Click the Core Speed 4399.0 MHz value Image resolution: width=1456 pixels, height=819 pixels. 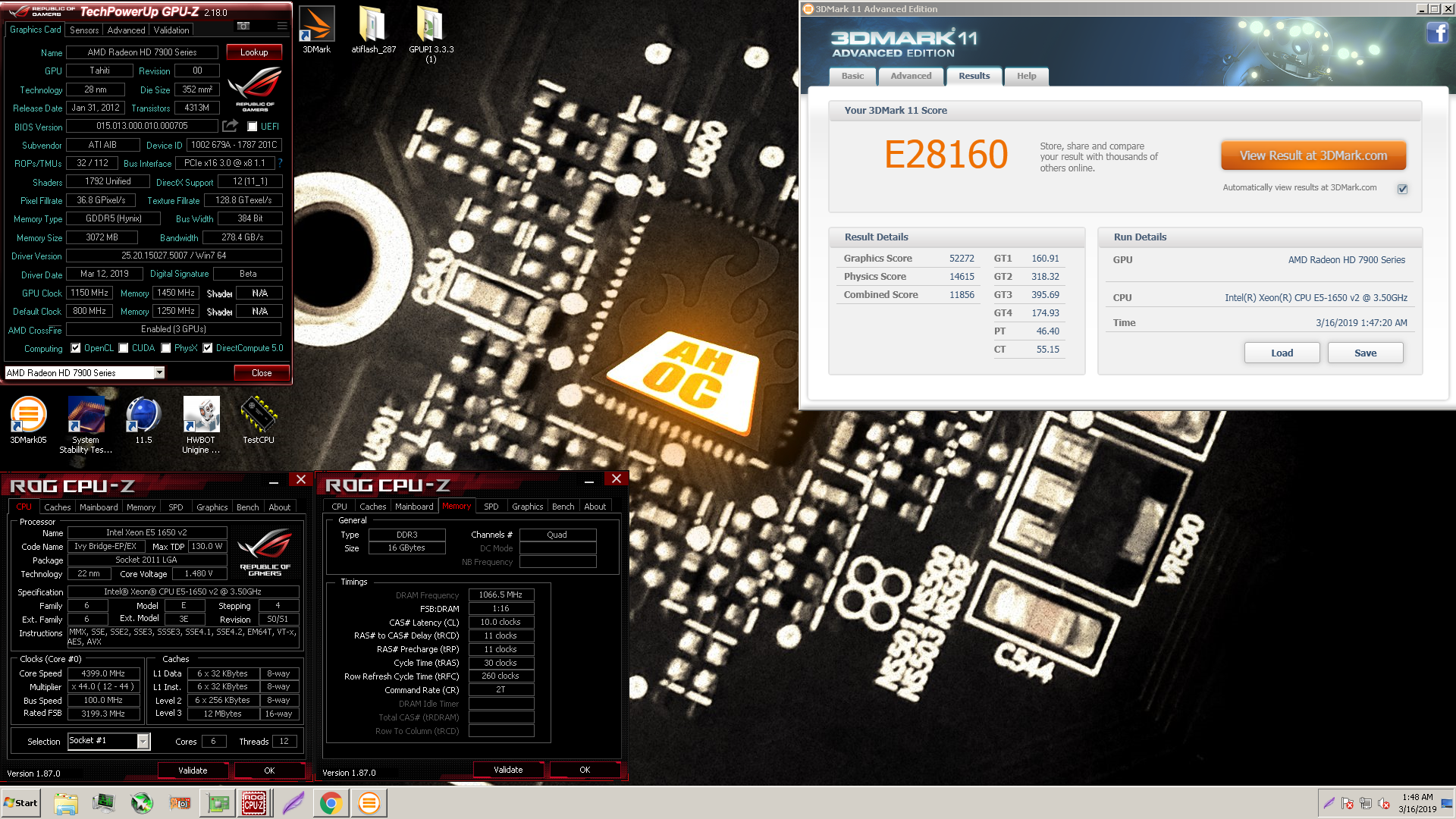coord(103,673)
